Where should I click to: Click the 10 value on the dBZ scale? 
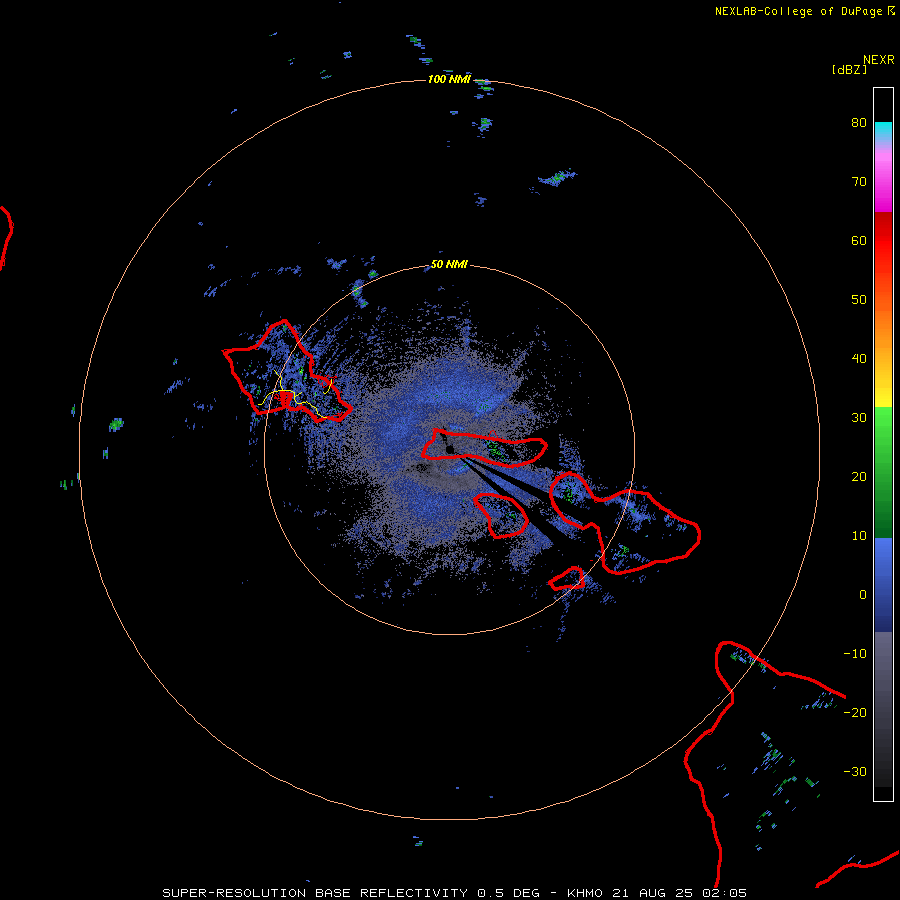click(x=859, y=536)
